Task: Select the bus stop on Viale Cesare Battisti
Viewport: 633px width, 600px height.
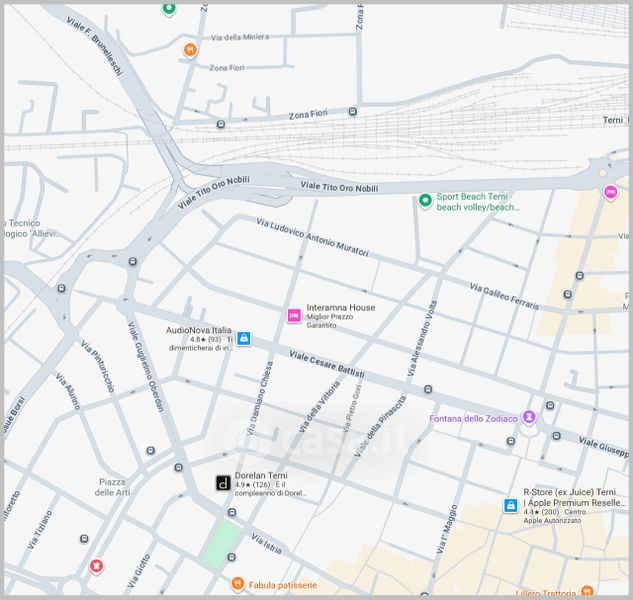Action: [428, 389]
